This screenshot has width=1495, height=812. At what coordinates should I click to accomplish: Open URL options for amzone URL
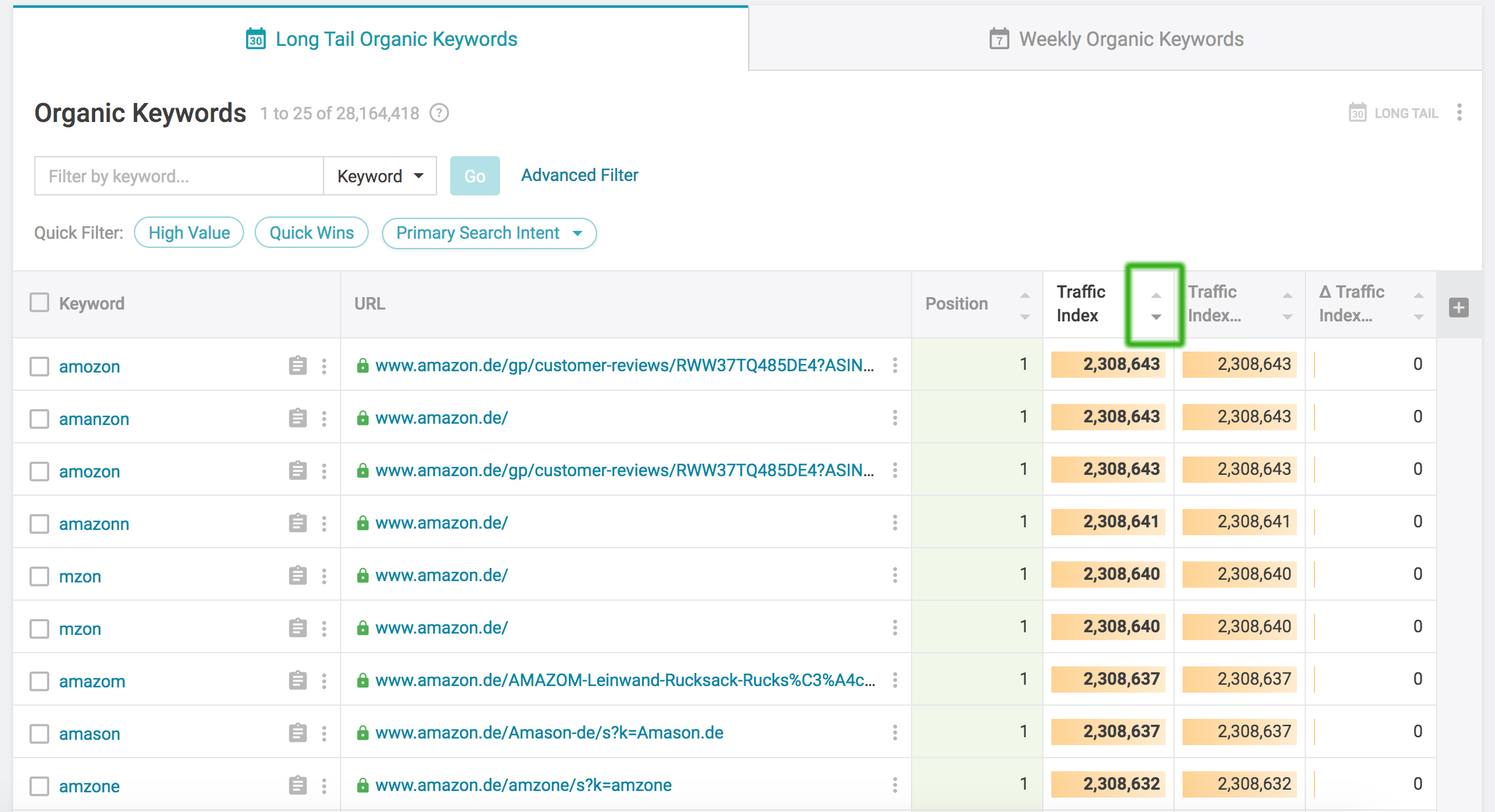(x=895, y=785)
